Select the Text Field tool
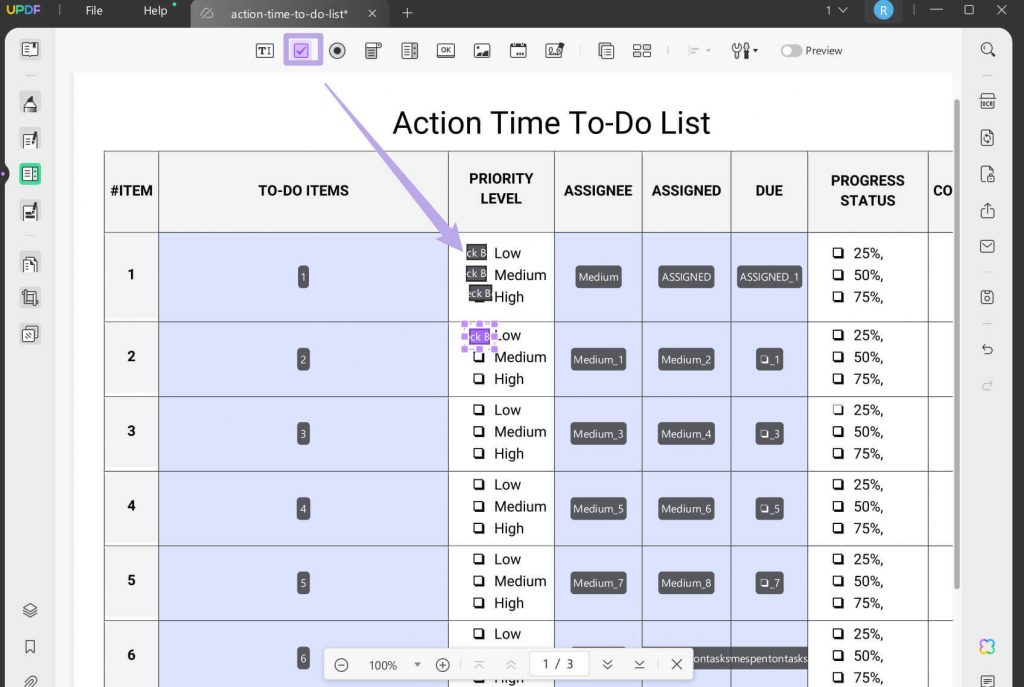The width and height of the screenshot is (1024, 687). [264, 50]
